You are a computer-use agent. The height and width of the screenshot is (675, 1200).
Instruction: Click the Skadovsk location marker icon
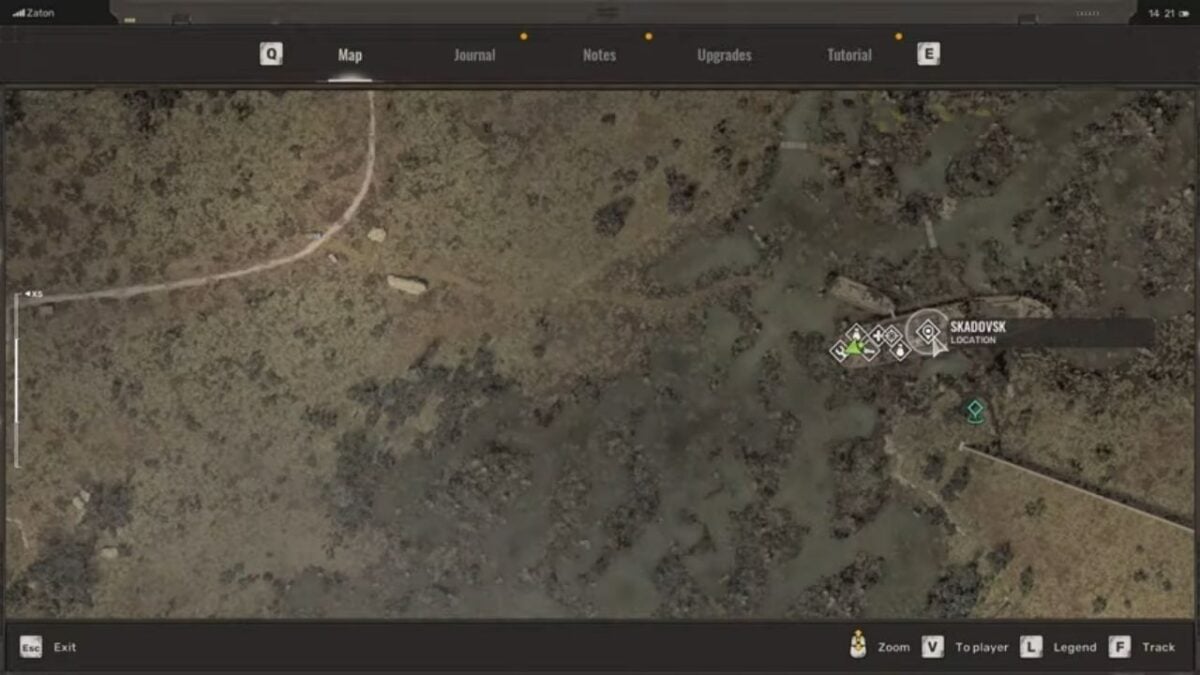tap(927, 331)
